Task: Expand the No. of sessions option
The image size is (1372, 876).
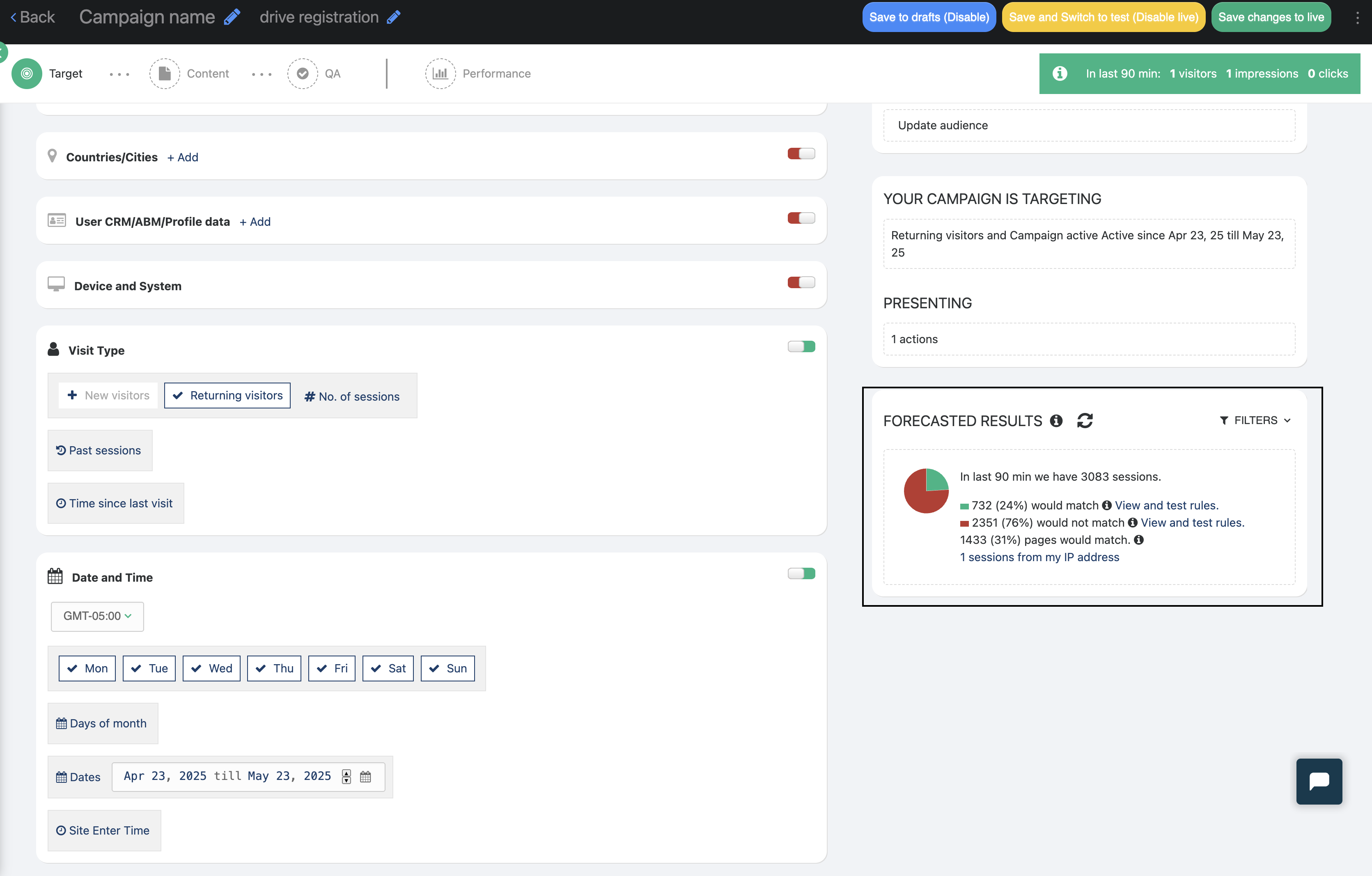Action: tap(353, 397)
